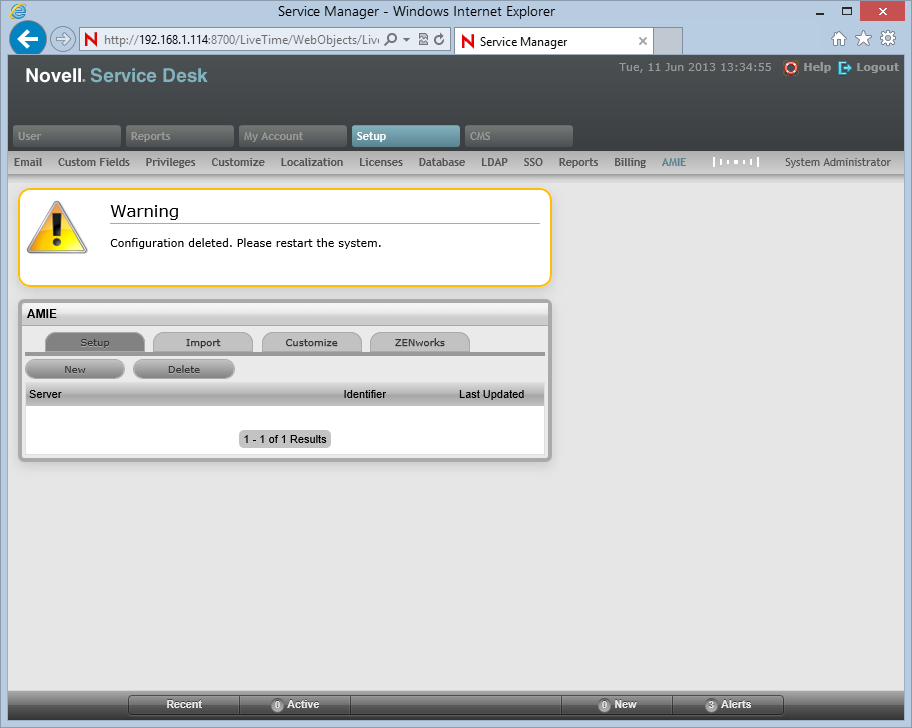912x728 pixels.
Task: Click the browser address URL field
Action: [x=241, y=40]
